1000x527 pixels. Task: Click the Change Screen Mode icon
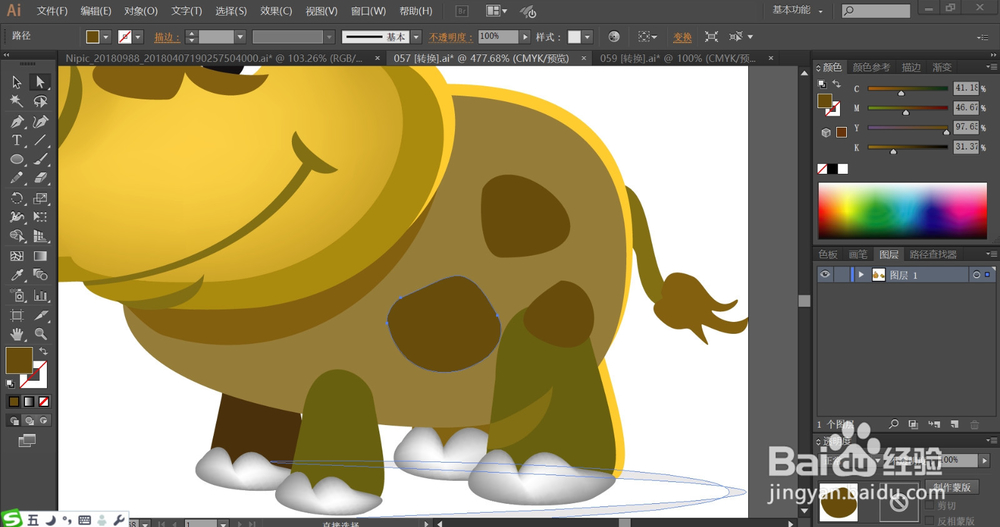pyautogui.click(x=27, y=440)
